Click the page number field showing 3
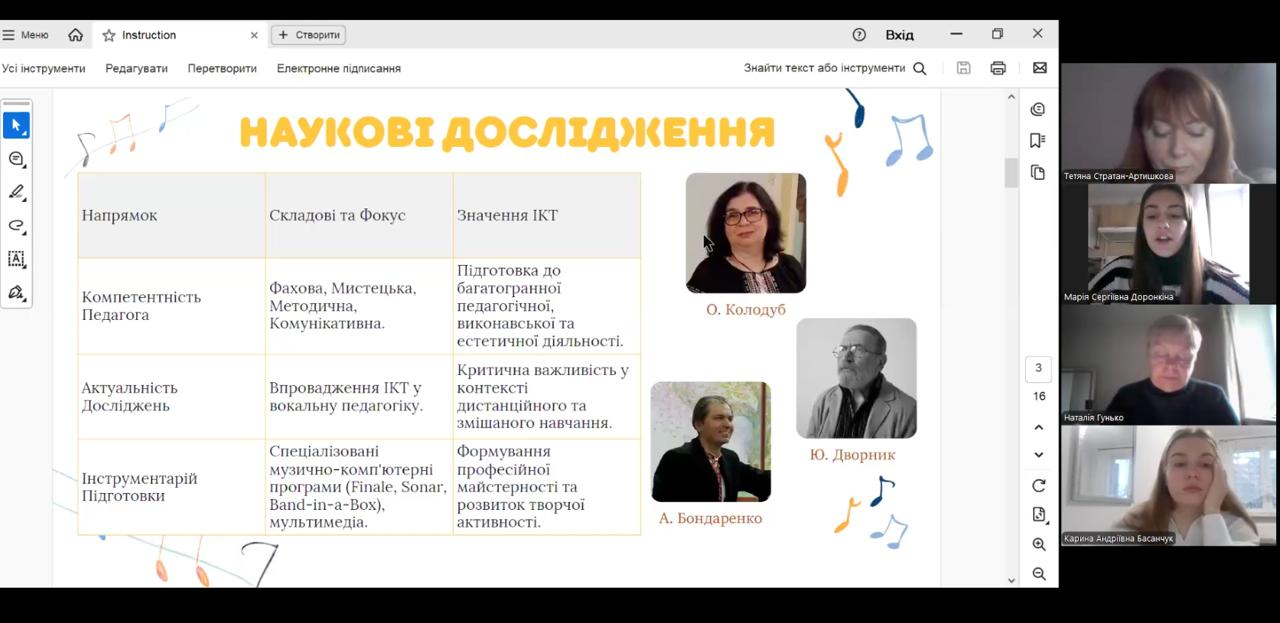Screen dimensions: 1280x623 tap(1038, 368)
